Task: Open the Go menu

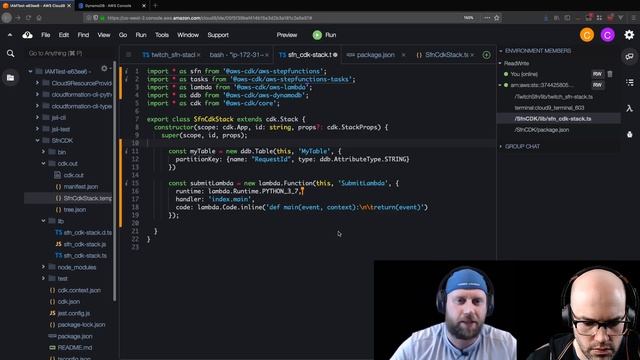Action: (123, 35)
